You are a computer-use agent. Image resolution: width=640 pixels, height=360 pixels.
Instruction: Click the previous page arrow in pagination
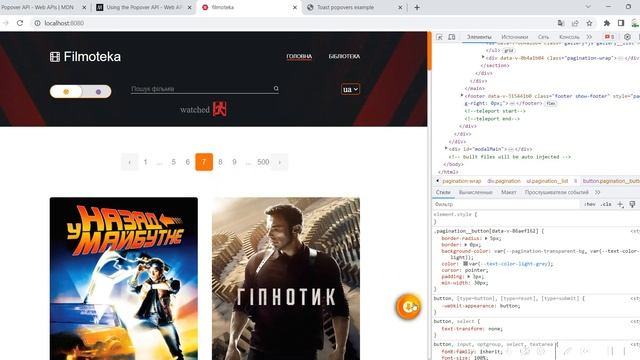pyautogui.click(x=130, y=162)
